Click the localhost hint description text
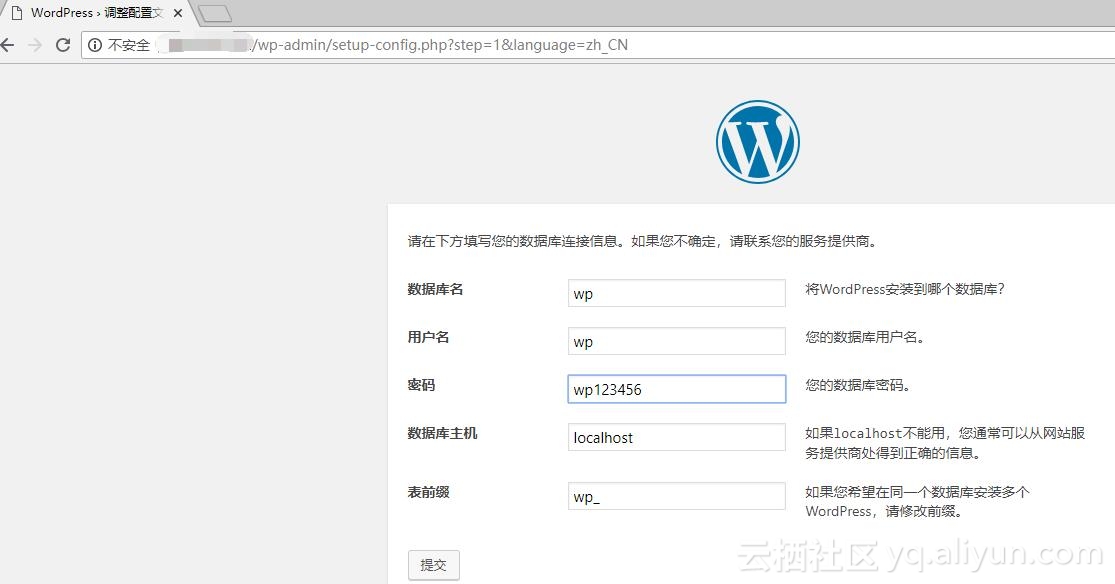This screenshot has width=1115, height=584. coord(945,442)
